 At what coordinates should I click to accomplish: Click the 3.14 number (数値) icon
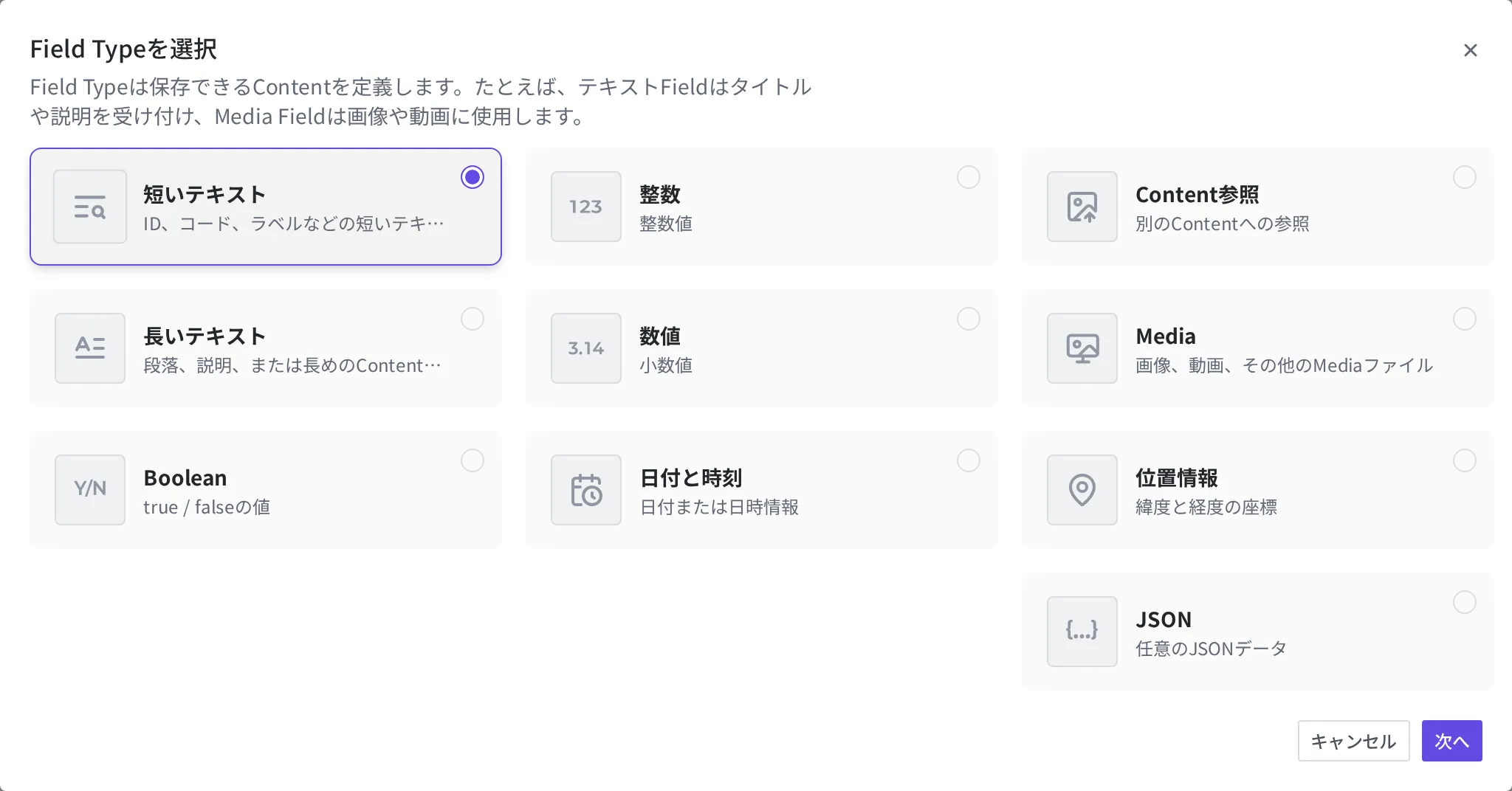(x=586, y=348)
